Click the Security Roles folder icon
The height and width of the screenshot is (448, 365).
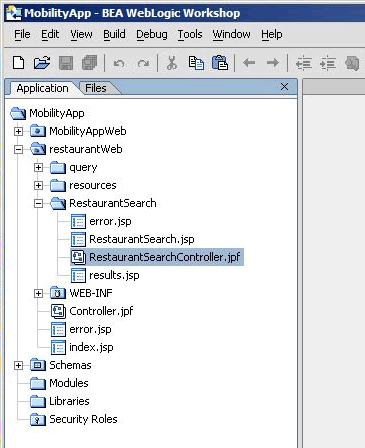pos(38,419)
